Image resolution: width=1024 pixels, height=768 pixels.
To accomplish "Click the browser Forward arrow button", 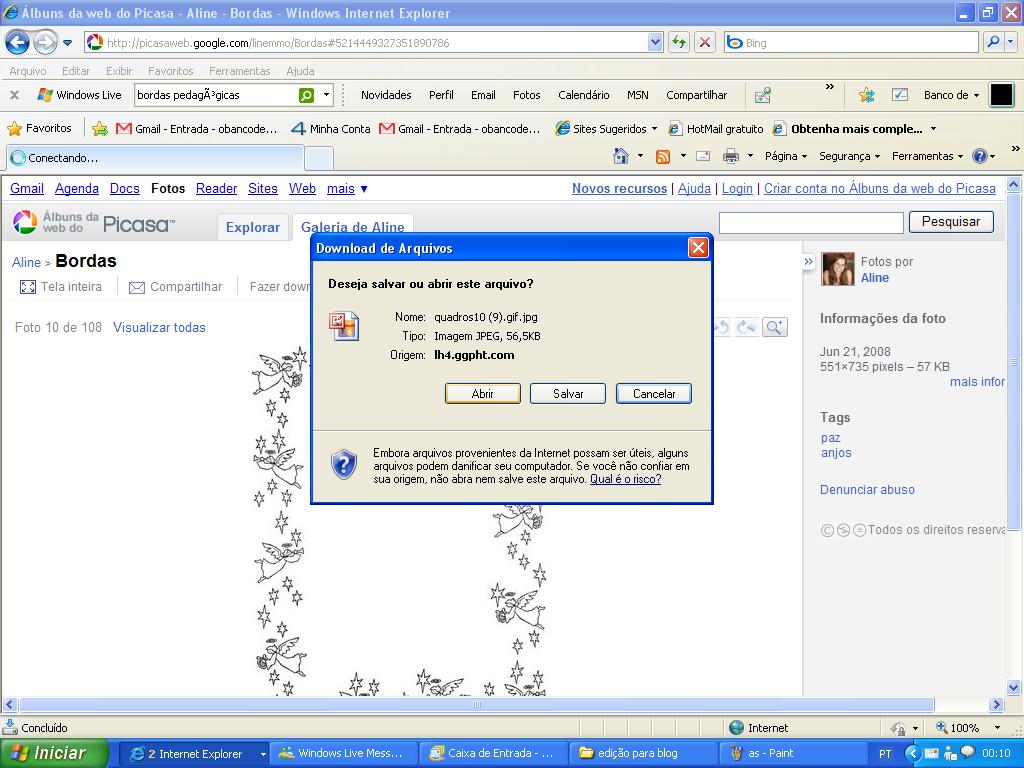I will click(44, 43).
